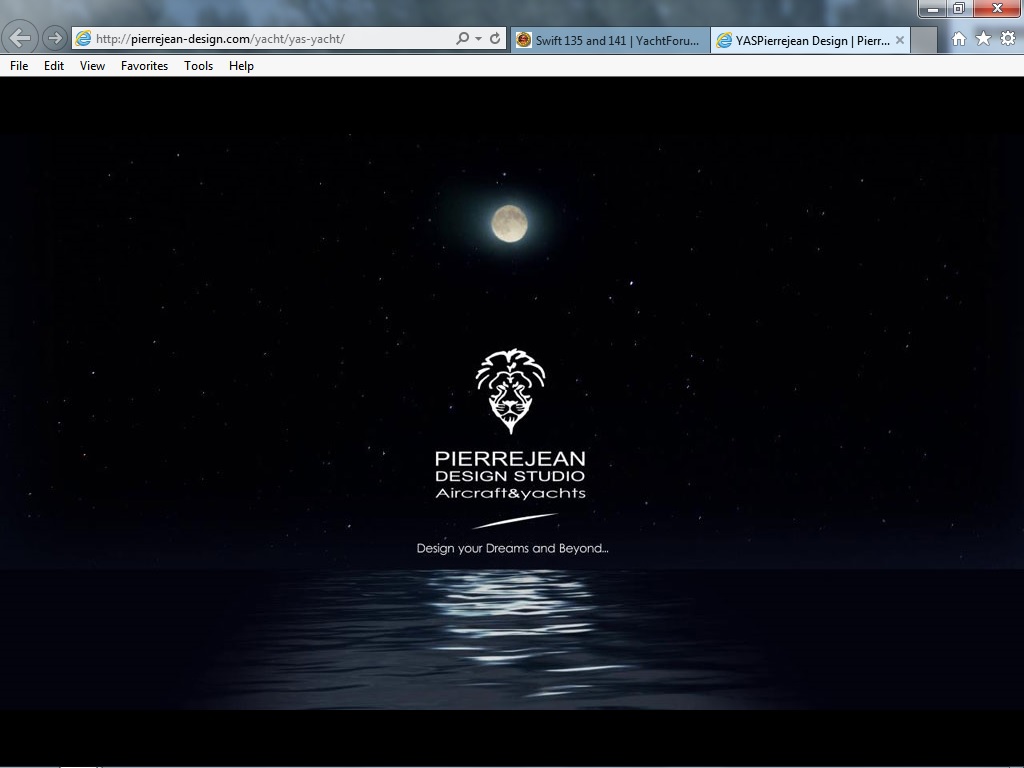1024x768 pixels.
Task: Open the Help menu
Action: [x=241, y=66]
